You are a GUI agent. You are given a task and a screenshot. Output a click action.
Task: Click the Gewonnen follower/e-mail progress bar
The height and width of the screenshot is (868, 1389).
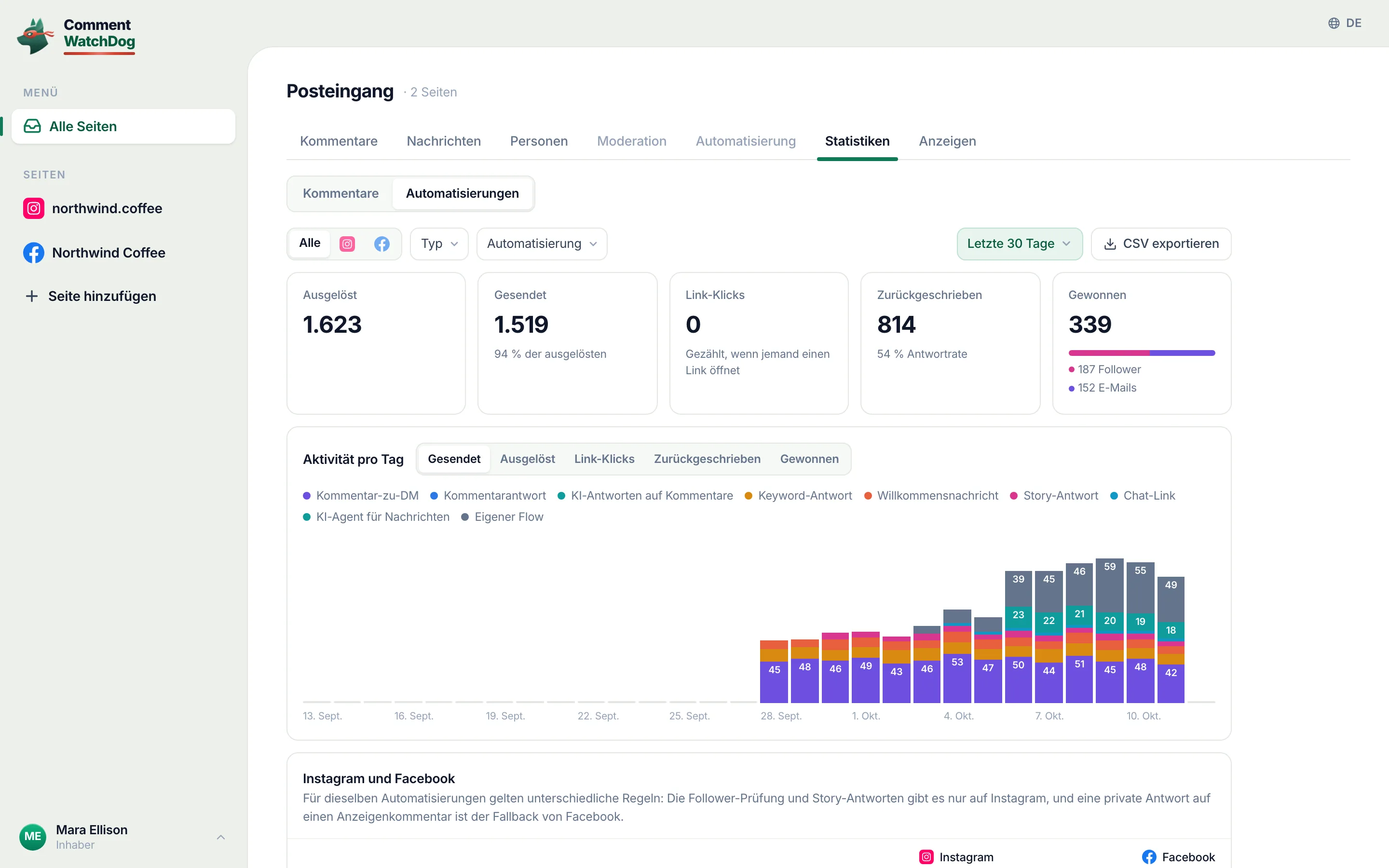[x=1141, y=353]
